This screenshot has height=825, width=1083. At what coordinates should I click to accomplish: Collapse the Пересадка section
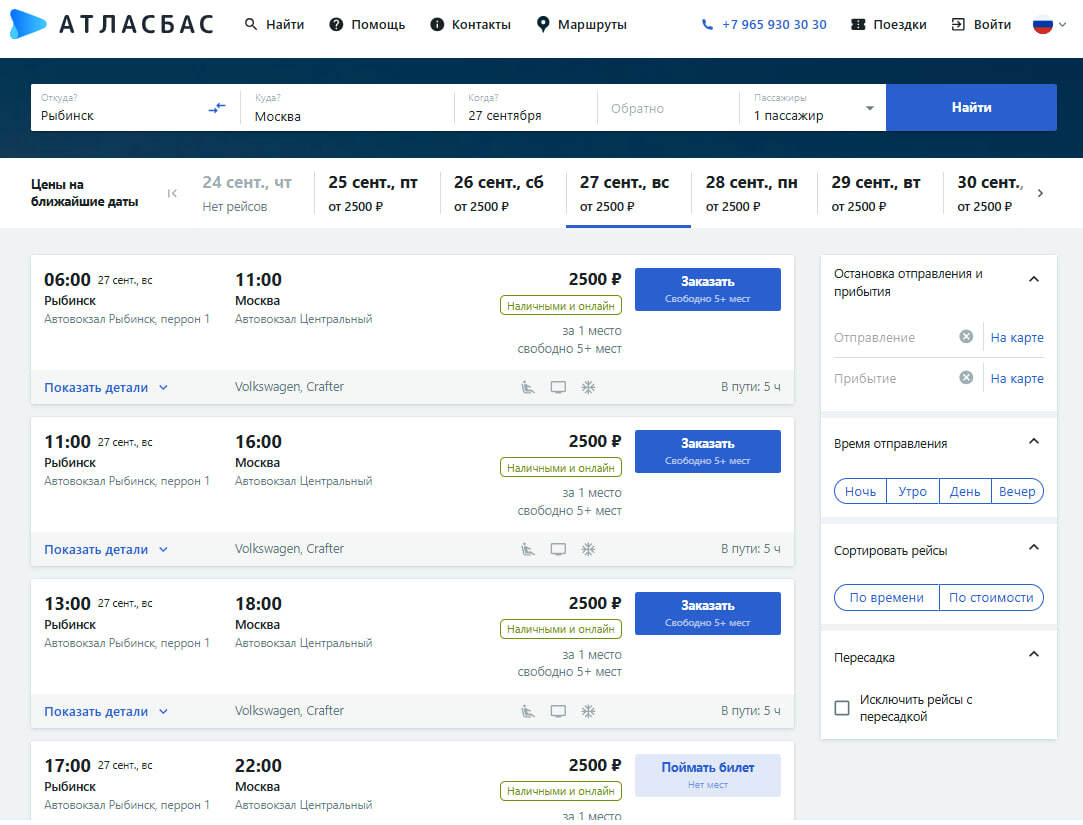[1034, 654]
